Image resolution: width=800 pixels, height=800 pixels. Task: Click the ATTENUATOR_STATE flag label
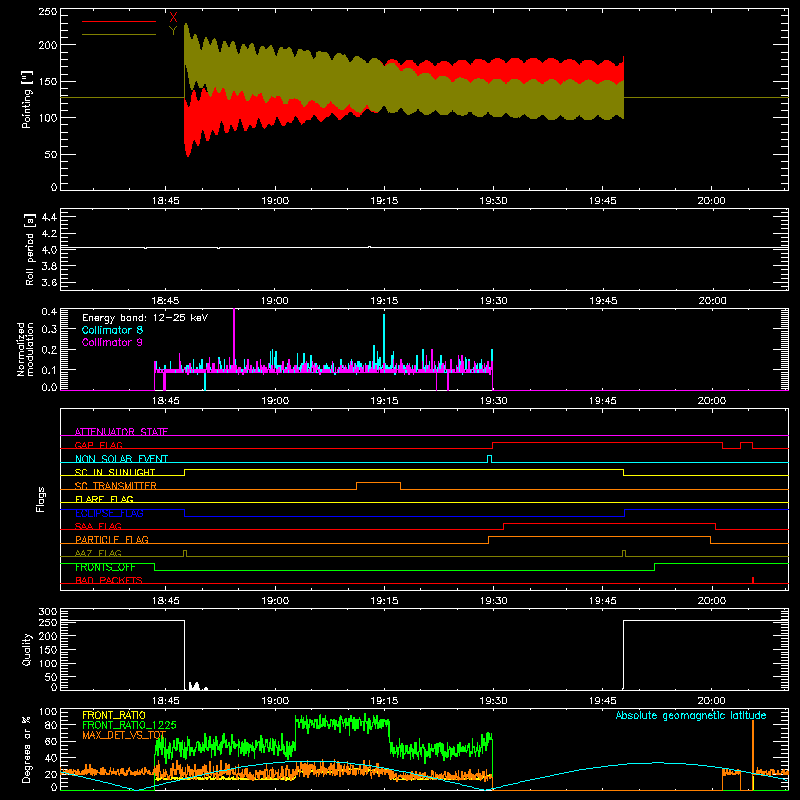[121, 432]
